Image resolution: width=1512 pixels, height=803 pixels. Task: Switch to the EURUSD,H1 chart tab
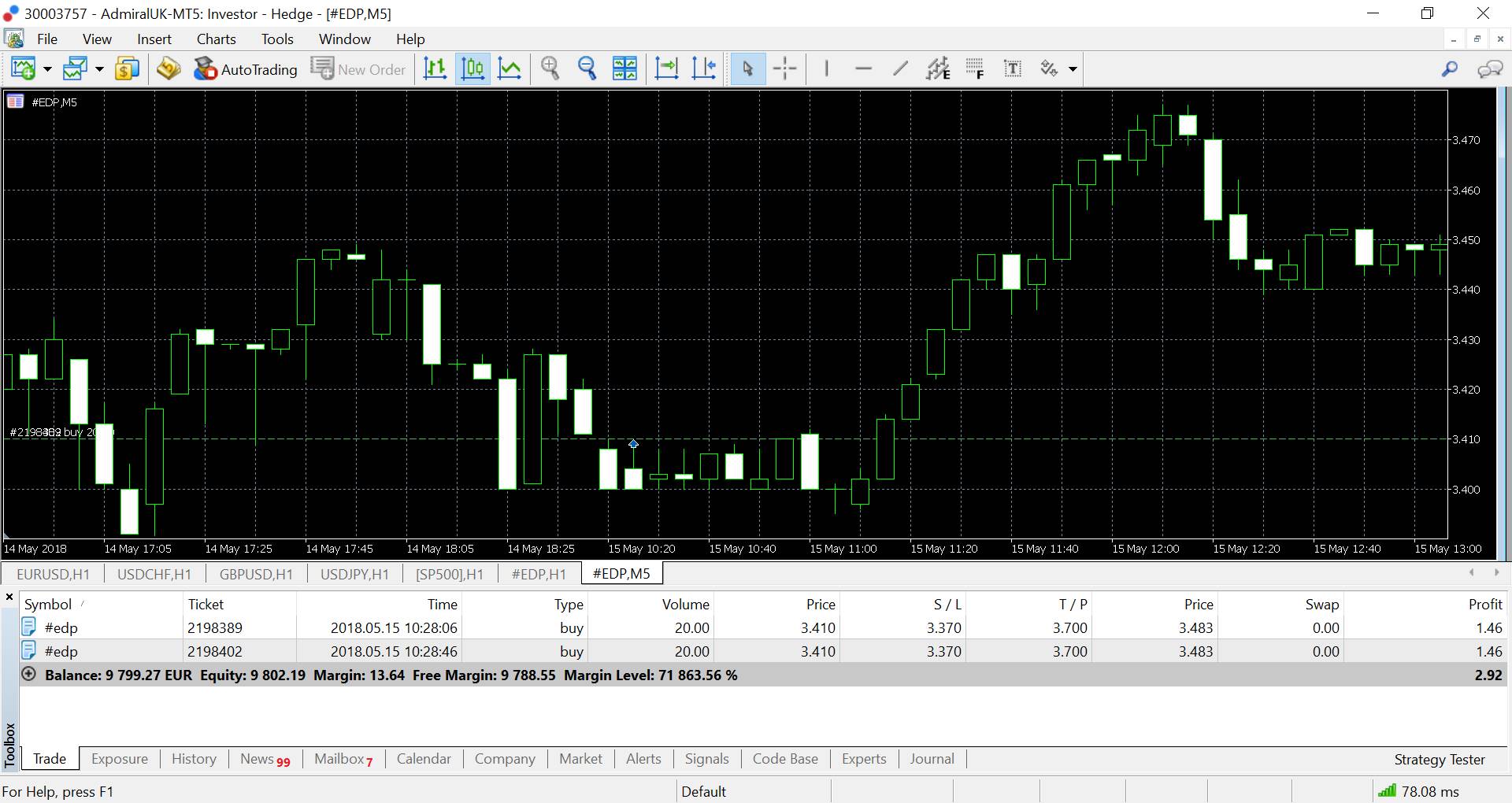53,574
